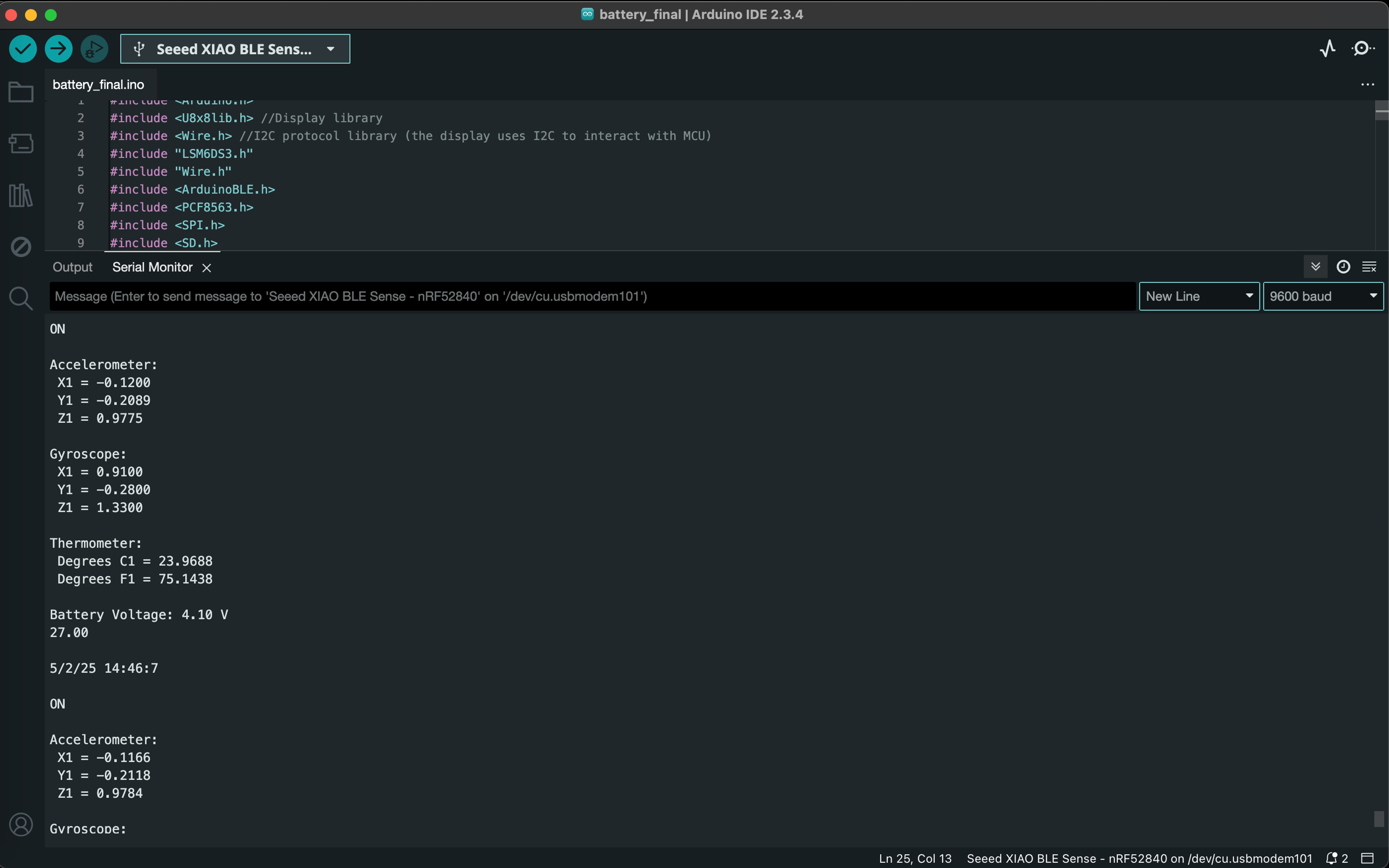Open the Seeed XIAO BLE board selector dropdown
1389x868 pixels.
pos(235,49)
